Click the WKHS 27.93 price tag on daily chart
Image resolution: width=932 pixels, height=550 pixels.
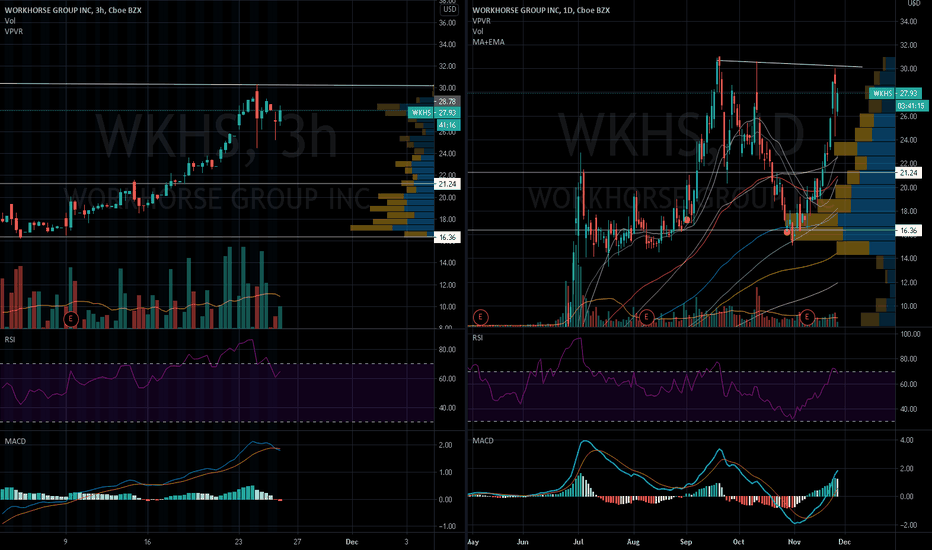pos(896,93)
